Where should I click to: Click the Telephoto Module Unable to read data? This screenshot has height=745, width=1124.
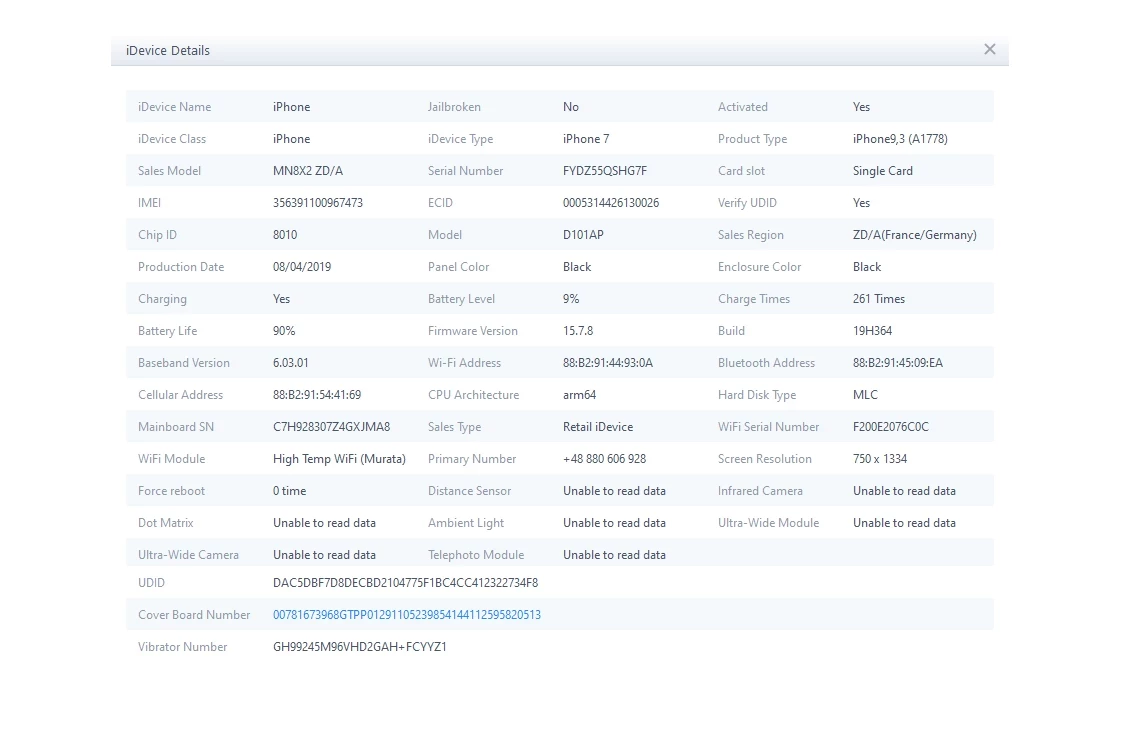coord(614,555)
